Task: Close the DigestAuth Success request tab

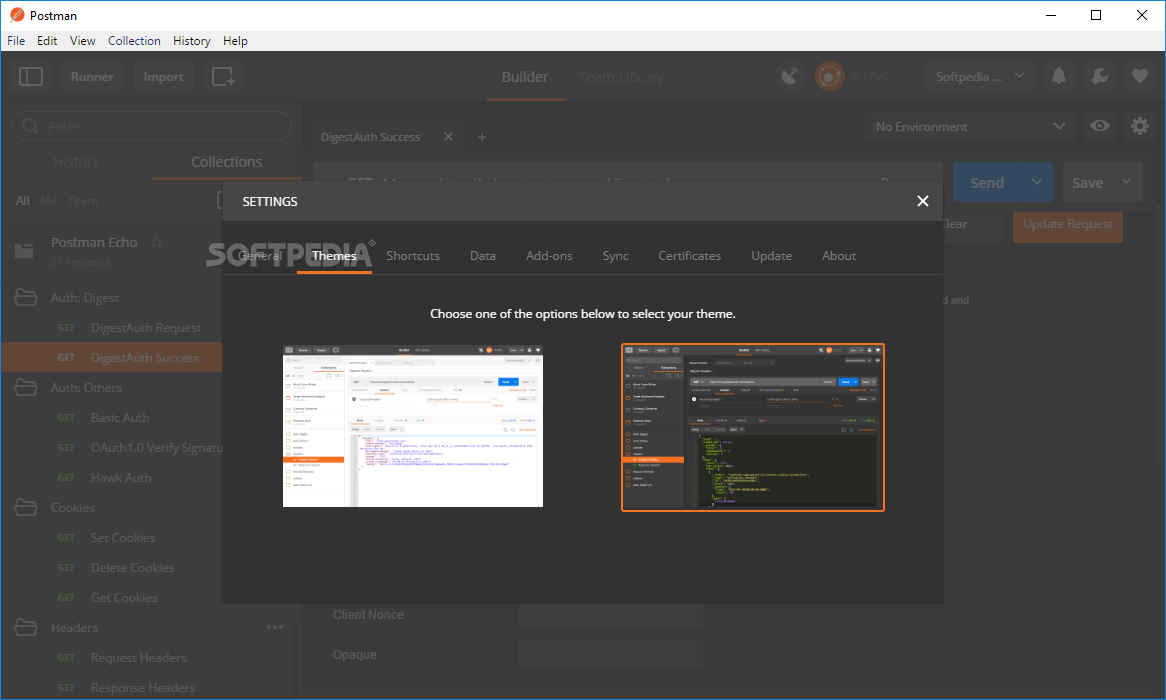Action: point(448,137)
